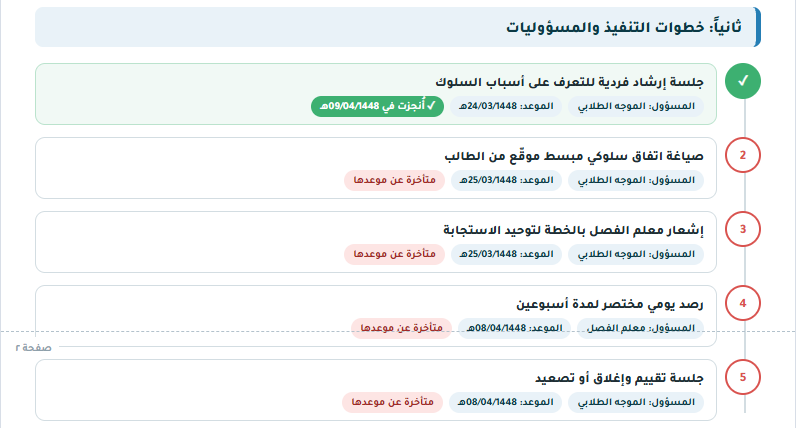Viewport: 796px width, 428px height.
Task: Click the date tag in the جلسة تقييم وإغلاق step
Action: (505, 403)
